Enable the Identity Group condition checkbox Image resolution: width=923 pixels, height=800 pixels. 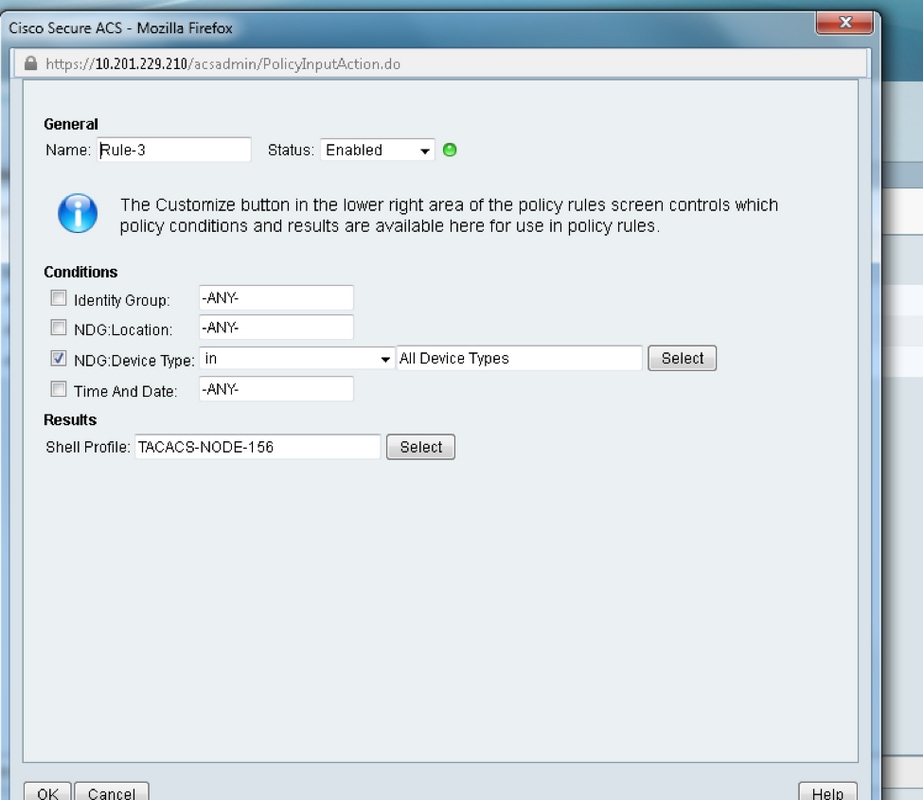(58, 298)
